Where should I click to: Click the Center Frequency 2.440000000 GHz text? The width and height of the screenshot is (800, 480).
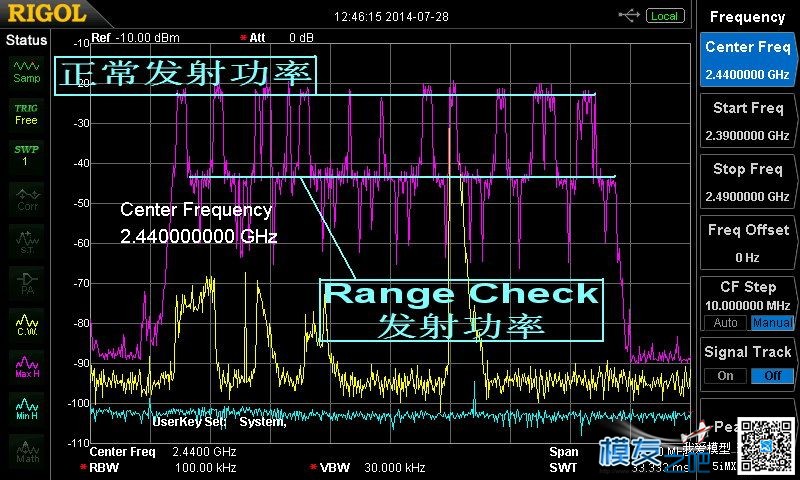click(x=198, y=223)
